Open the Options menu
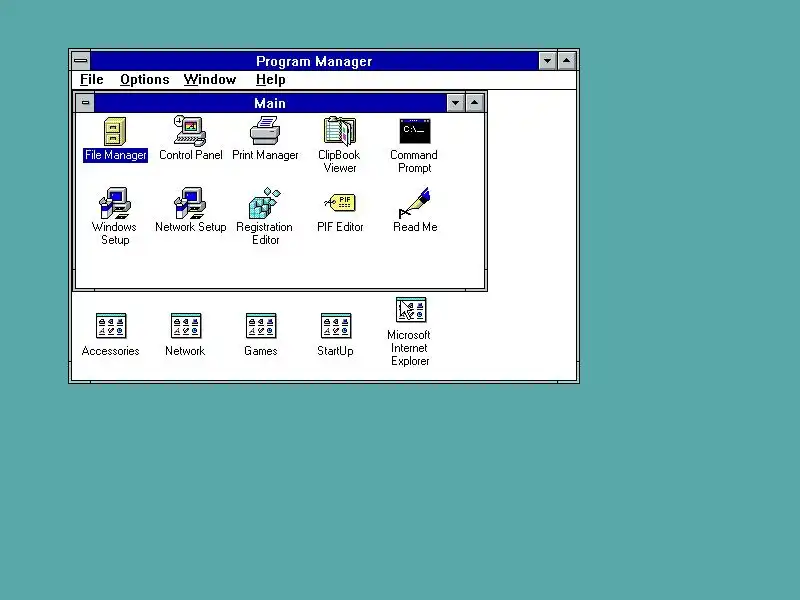 coord(145,80)
